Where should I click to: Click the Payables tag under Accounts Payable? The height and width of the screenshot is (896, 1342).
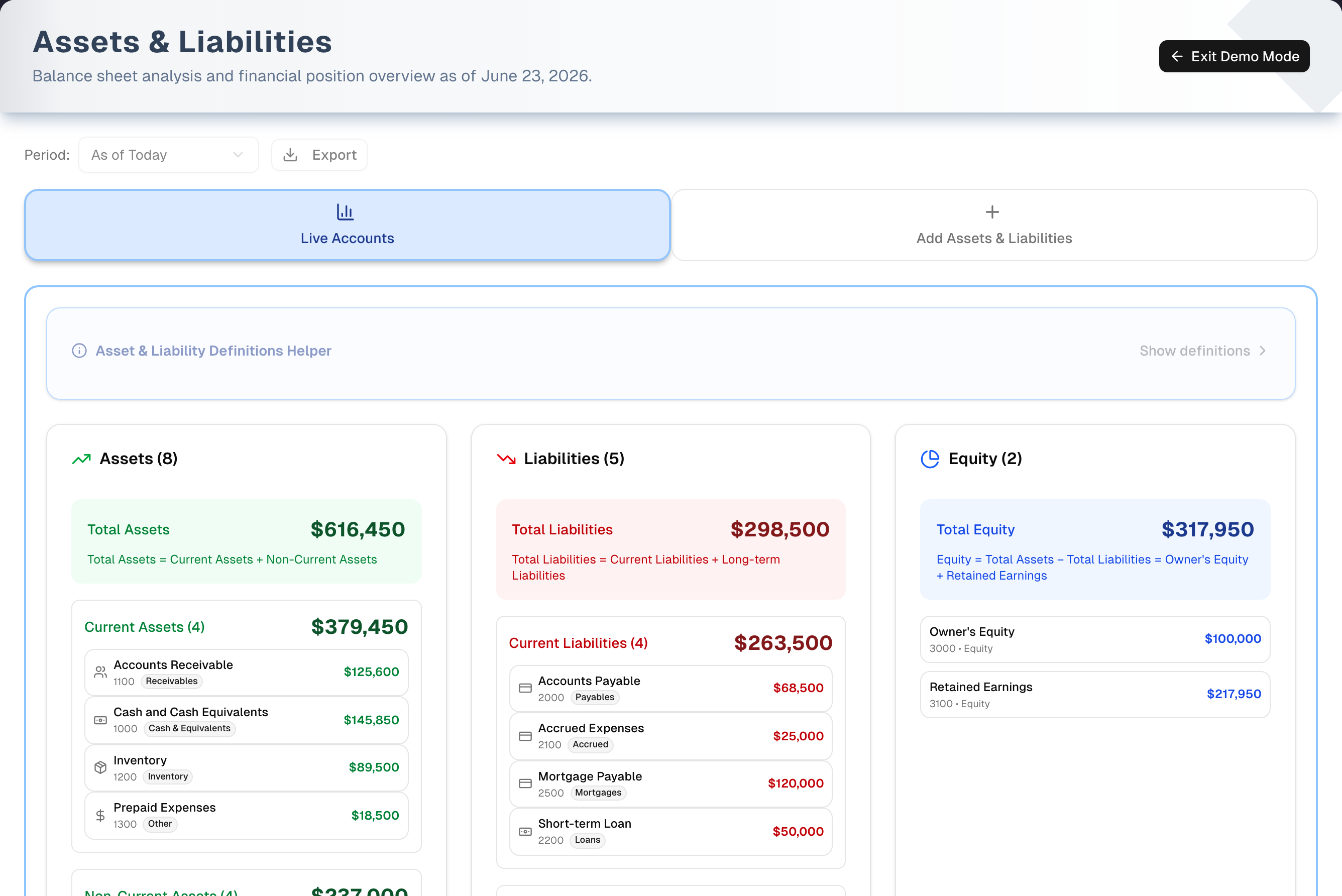pos(595,697)
